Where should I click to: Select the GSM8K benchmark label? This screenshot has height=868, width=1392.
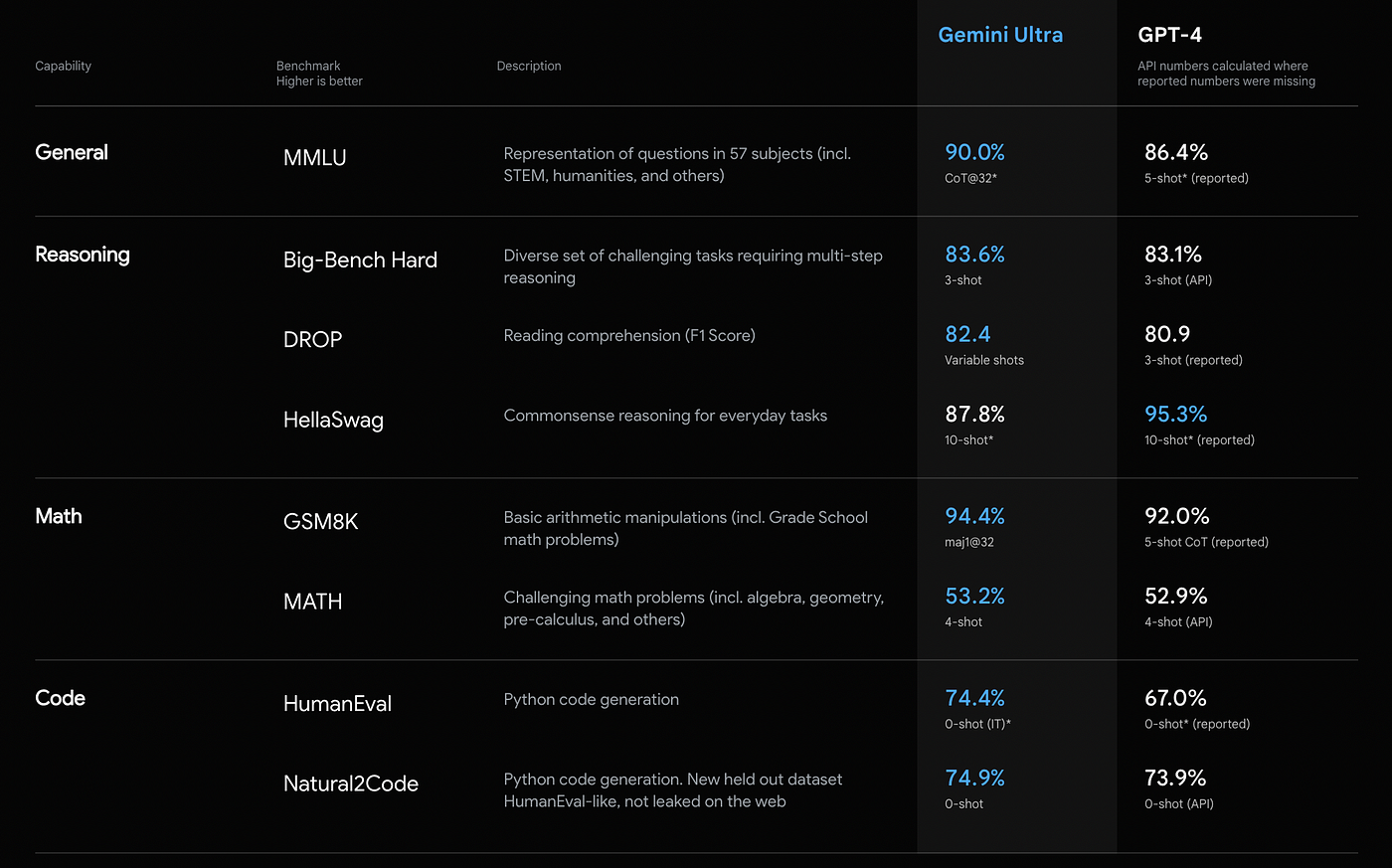[x=320, y=522]
